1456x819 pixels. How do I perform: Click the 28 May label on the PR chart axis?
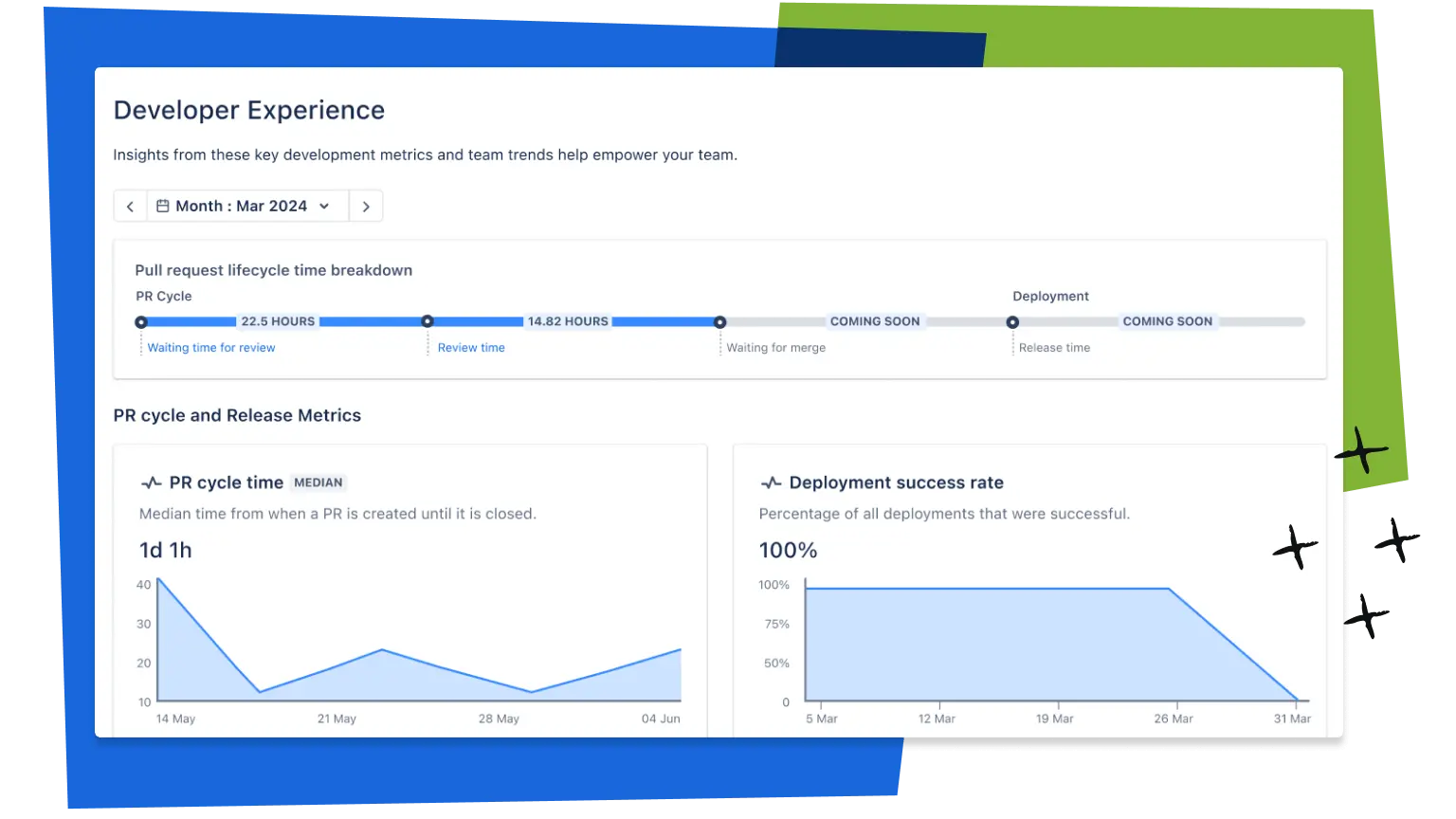(499, 719)
